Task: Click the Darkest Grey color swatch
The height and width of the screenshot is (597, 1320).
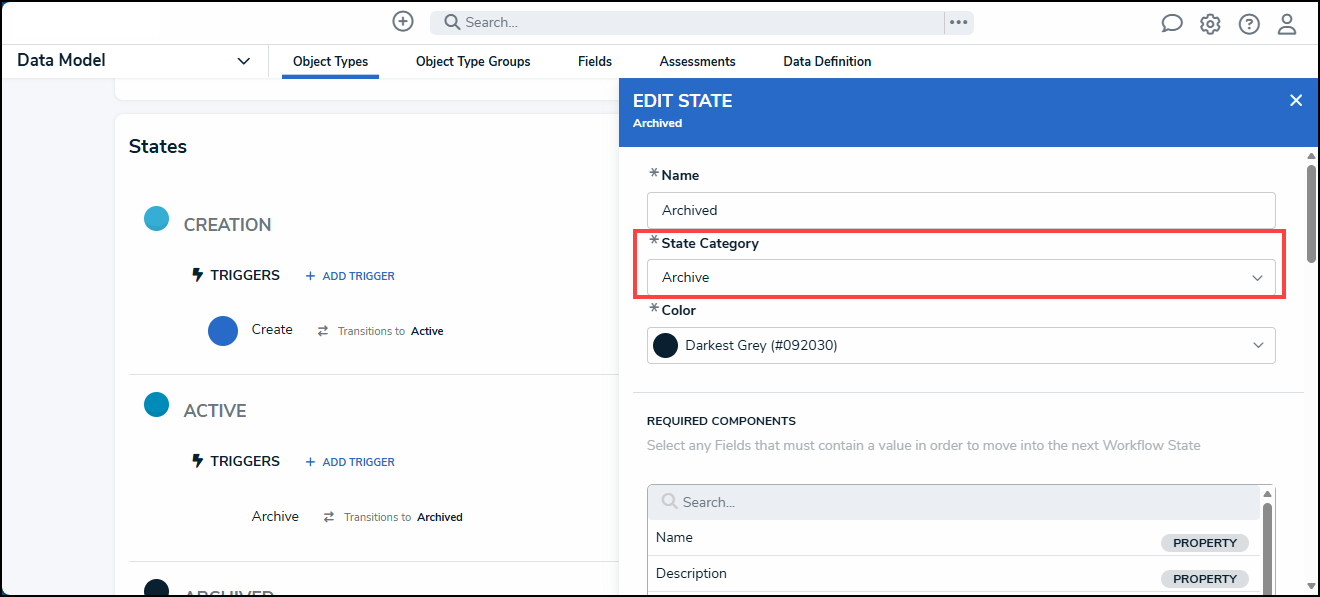Action: pyautogui.click(x=664, y=345)
